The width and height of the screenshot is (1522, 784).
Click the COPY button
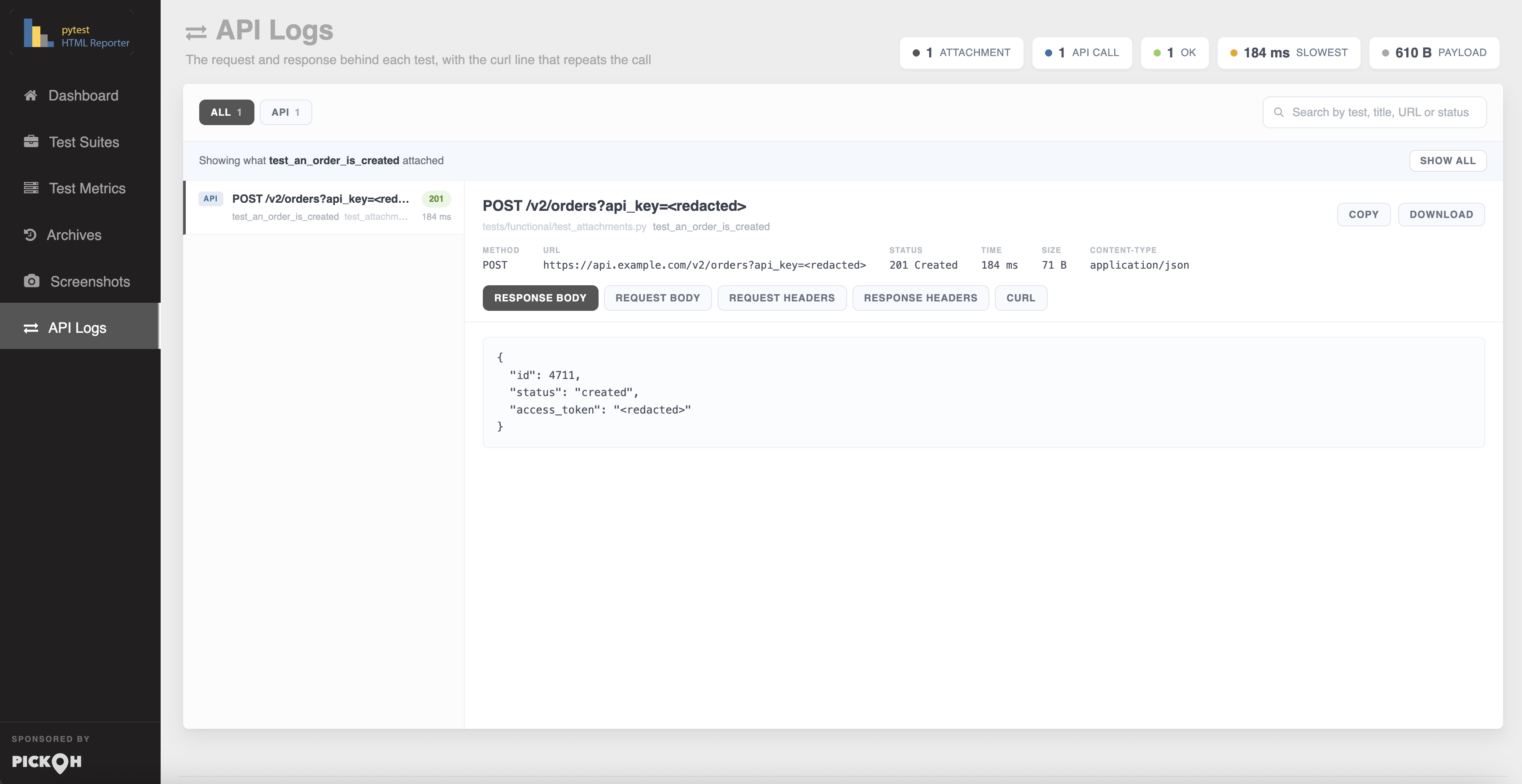[1364, 214]
